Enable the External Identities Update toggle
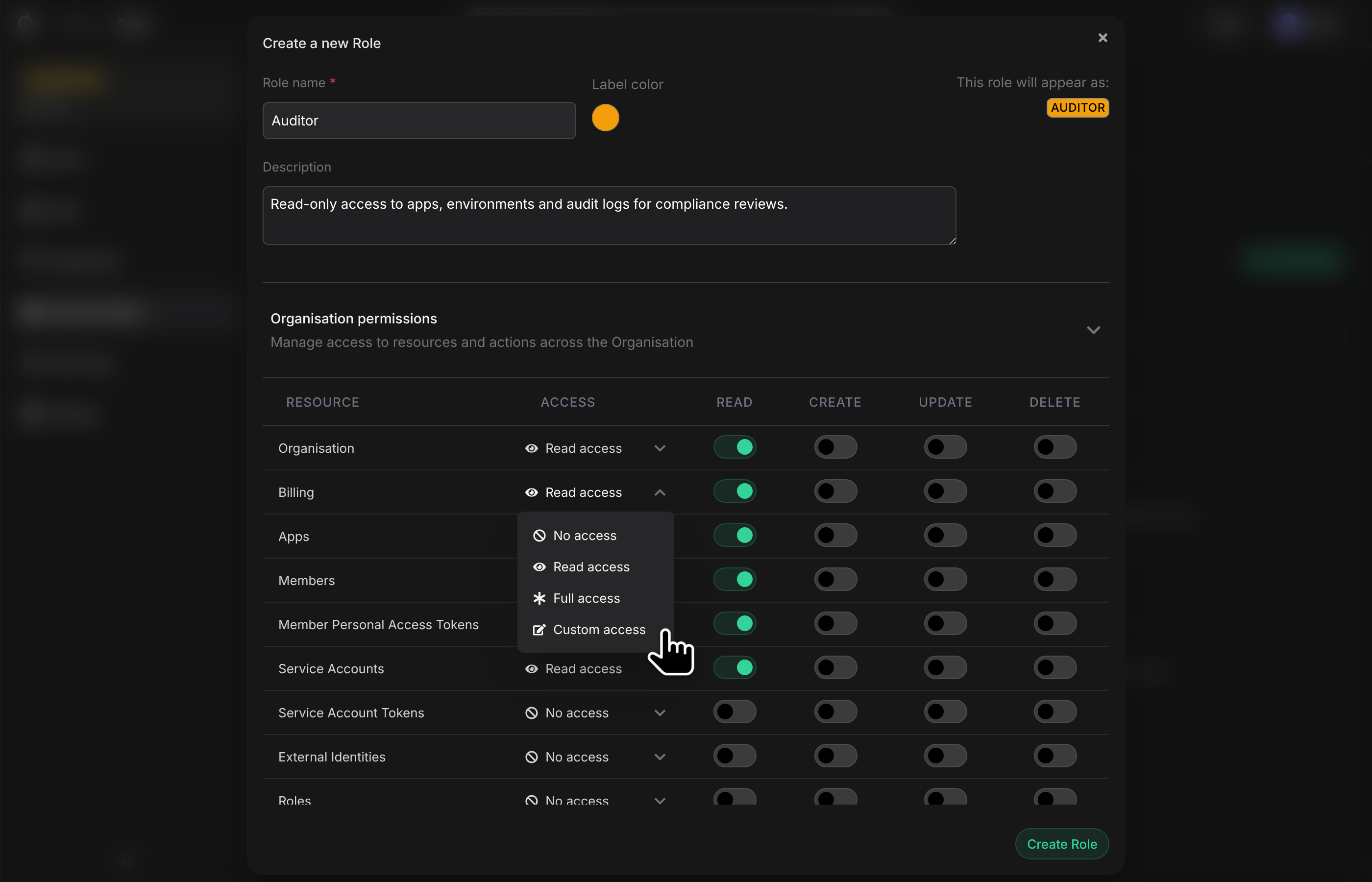This screenshot has width=1372, height=882. [945, 756]
